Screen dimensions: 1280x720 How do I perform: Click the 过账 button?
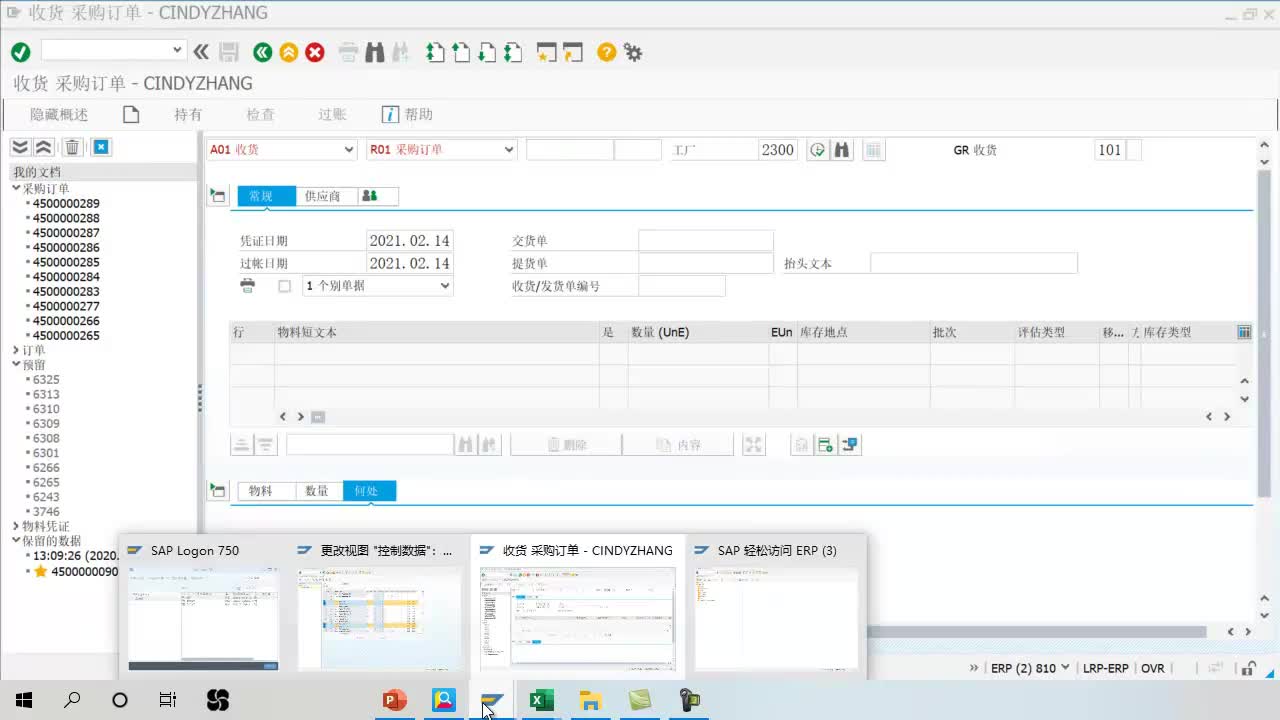(332, 114)
